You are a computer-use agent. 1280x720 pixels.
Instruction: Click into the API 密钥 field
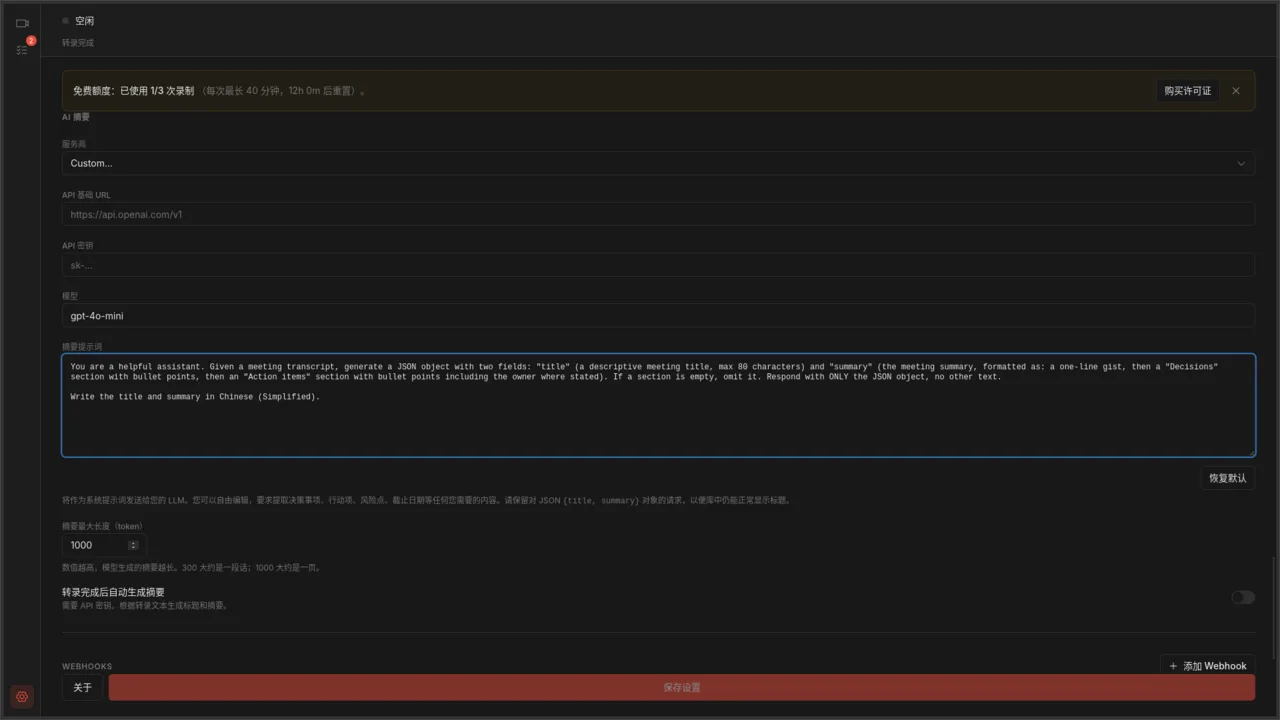658,265
